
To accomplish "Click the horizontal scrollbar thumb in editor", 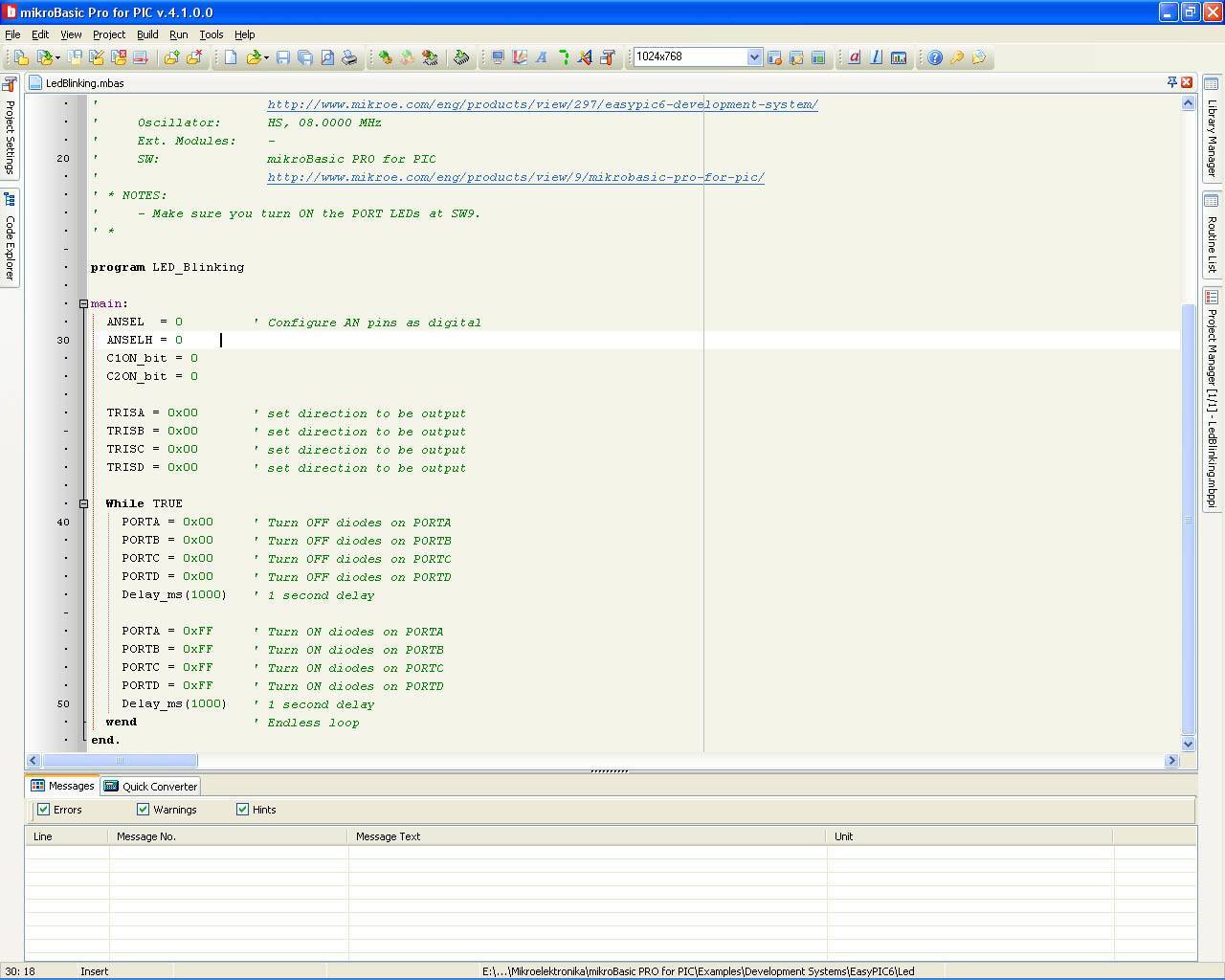I will pyautogui.click(x=120, y=761).
